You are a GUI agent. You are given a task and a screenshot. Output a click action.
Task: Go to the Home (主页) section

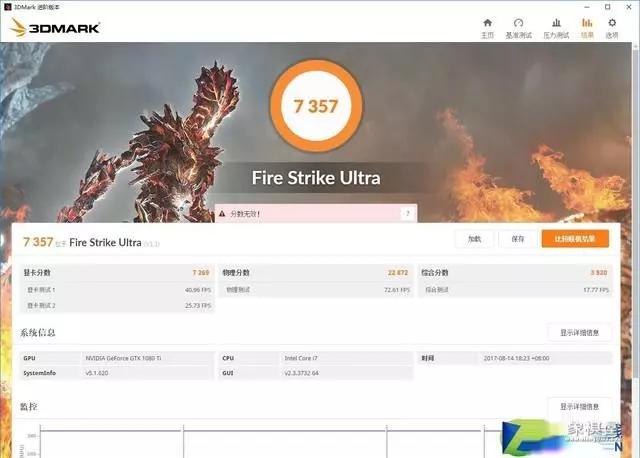(487, 28)
